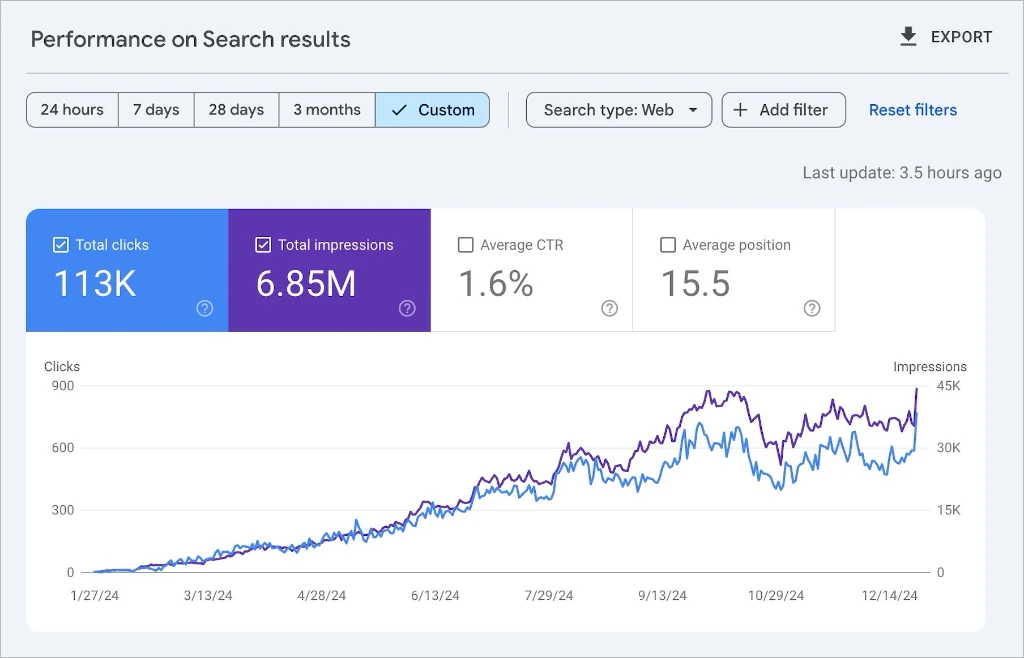The height and width of the screenshot is (658, 1024).
Task: Open help icon on Average CTR card
Action: (609, 308)
